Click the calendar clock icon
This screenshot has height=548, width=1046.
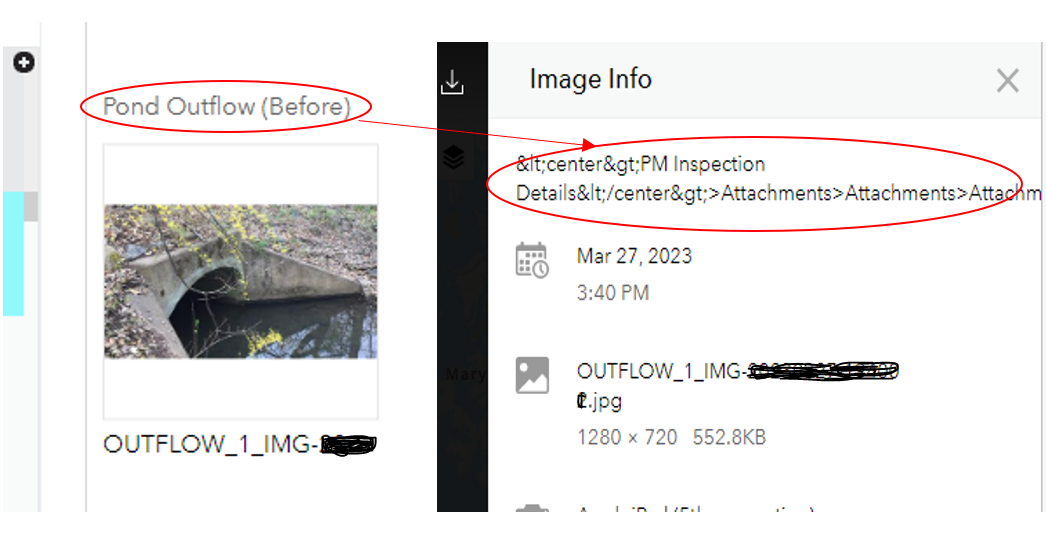(532, 260)
